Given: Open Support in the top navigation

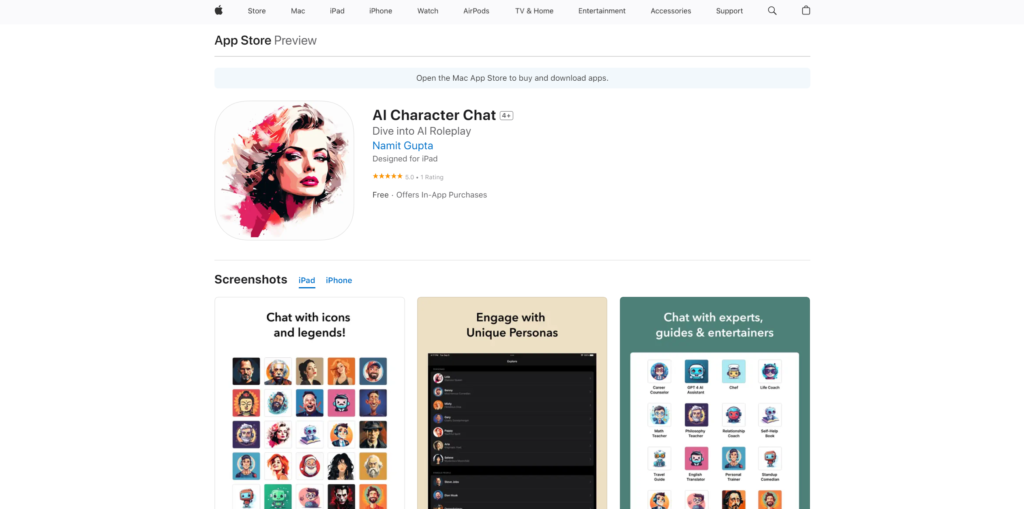Looking at the screenshot, I should [x=729, y=11].
